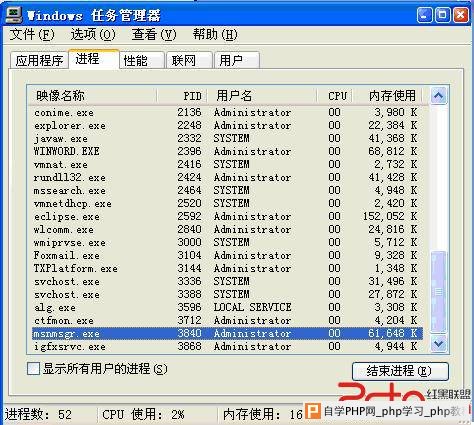This screenshot has height=425, width=474.
Task: Select the vmnat.exe process row
Action: click(x=227, y=164)
